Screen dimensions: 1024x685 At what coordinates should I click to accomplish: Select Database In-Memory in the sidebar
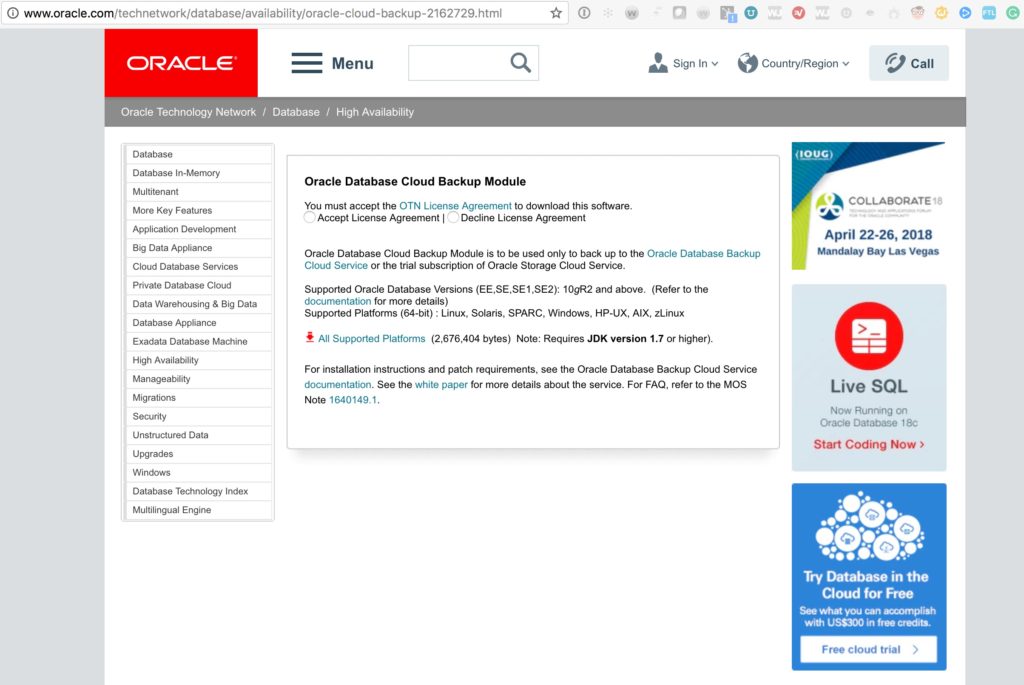176,173
